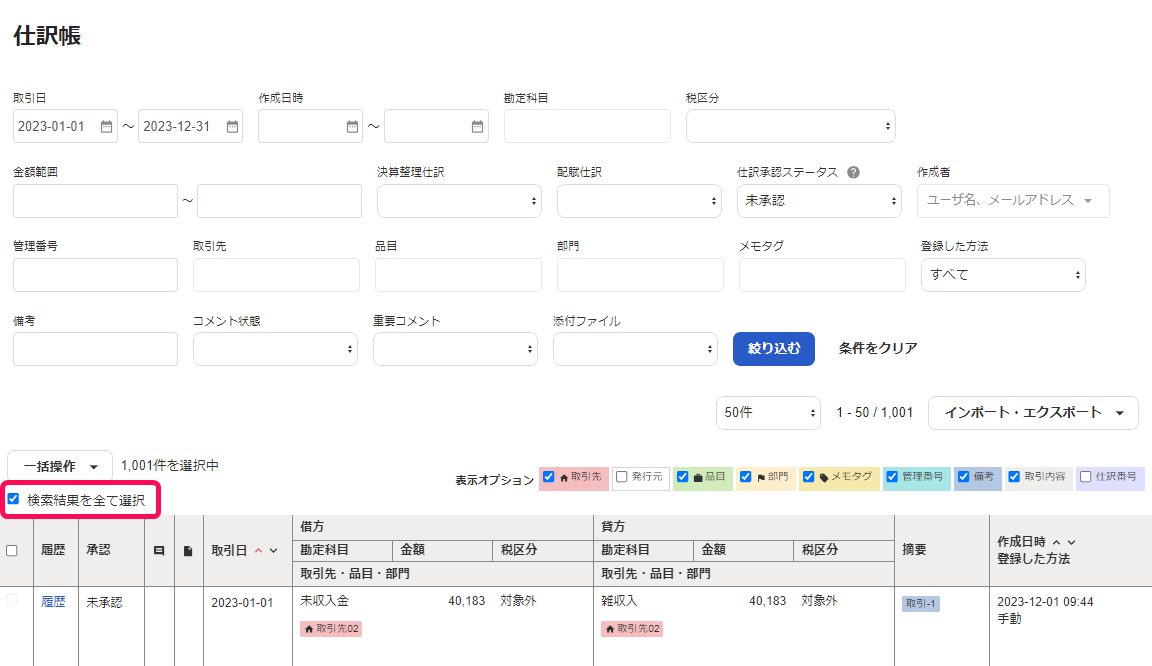Image resolution: width=1152 pixels, height=666 pixels.
Task: Open the 重要コメント dropdown
Action: point(456,349)
